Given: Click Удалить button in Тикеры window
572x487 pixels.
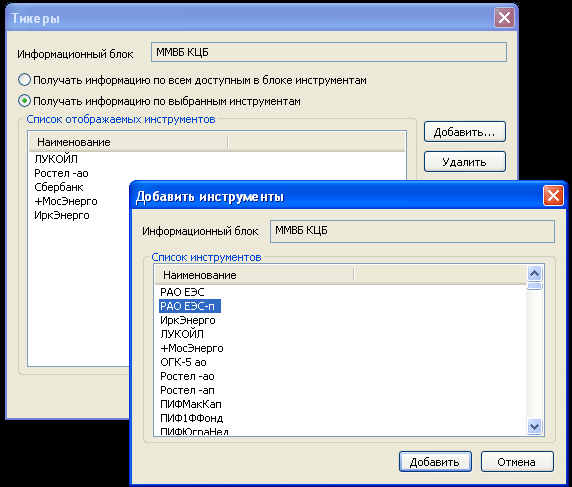Looking at the screenshot, I should pyautogui.click(x=465, y=162).
